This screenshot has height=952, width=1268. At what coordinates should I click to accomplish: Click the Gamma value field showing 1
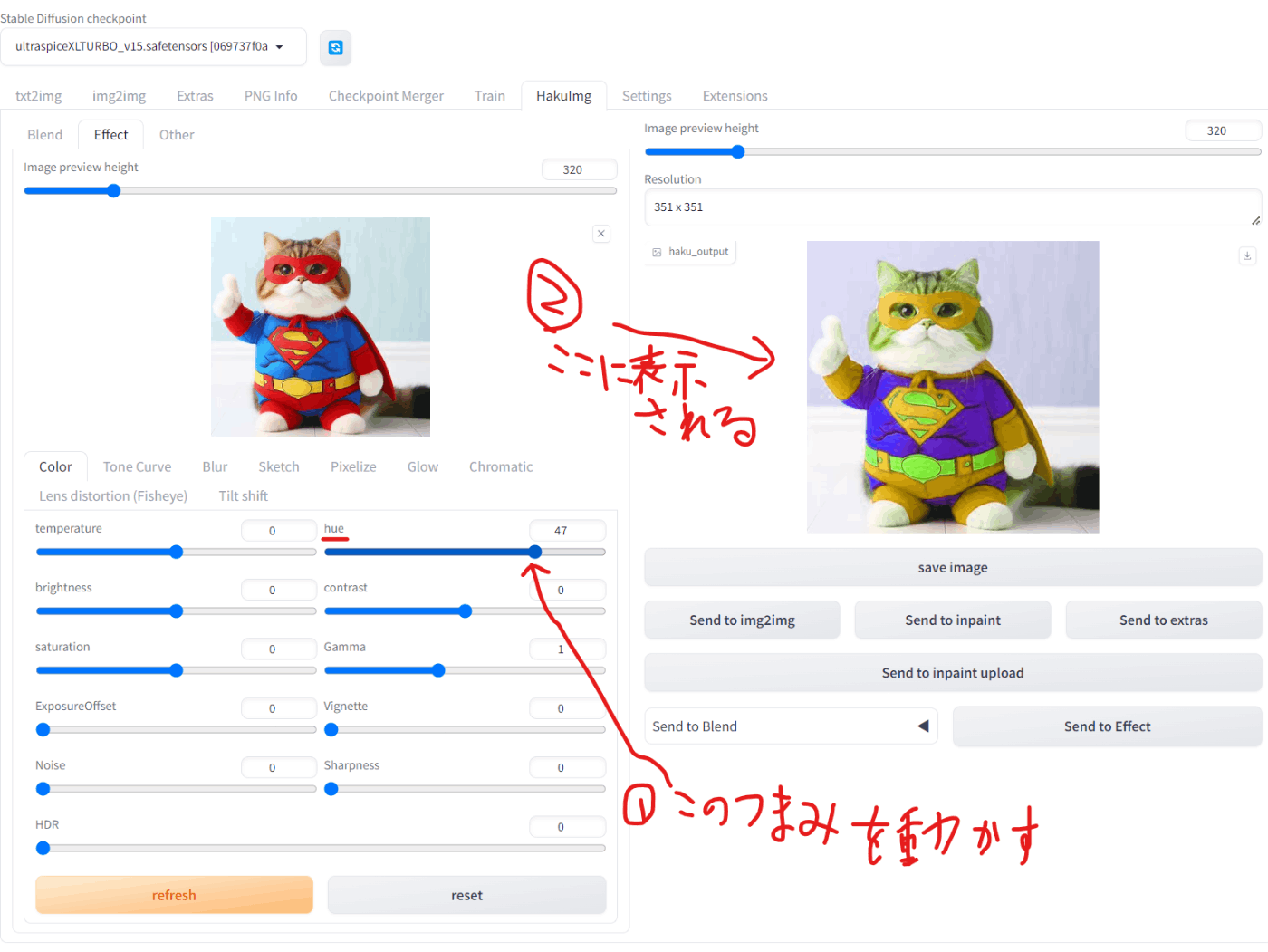(568, 649)
